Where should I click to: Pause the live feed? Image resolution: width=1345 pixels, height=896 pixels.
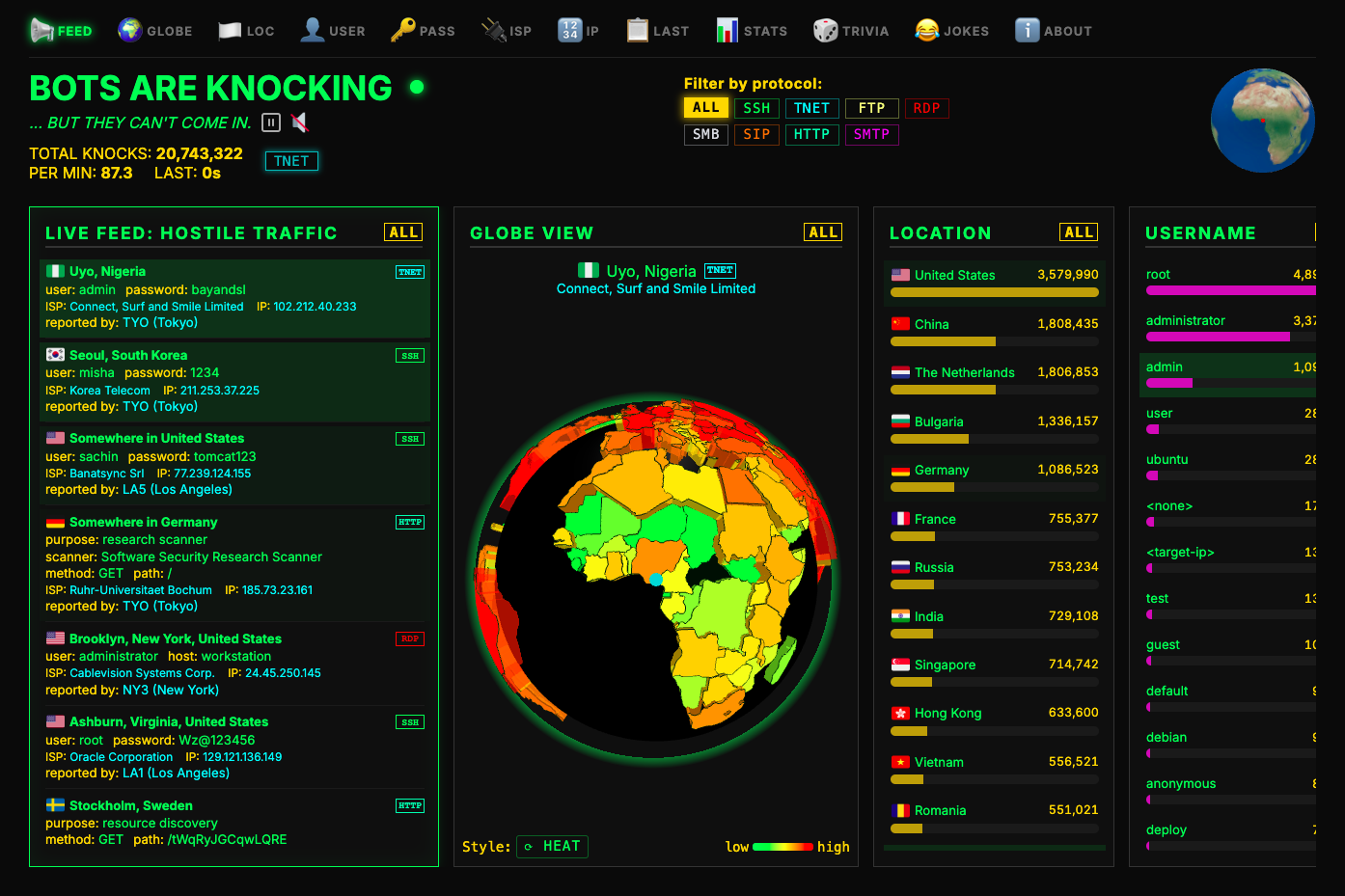pos(271,122)
